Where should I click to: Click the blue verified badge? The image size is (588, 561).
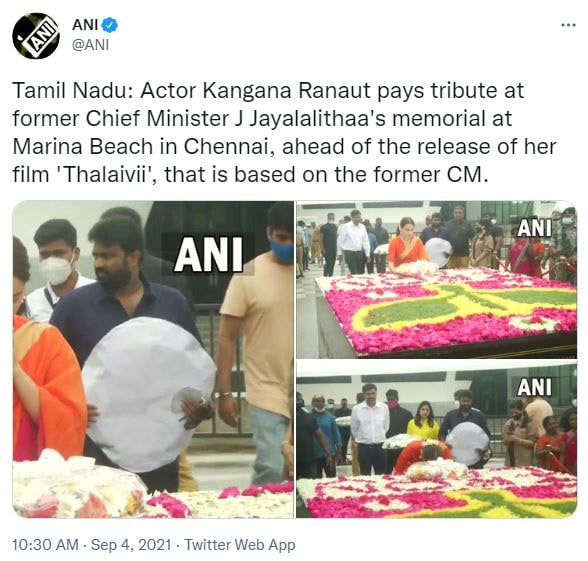[110, 25]
